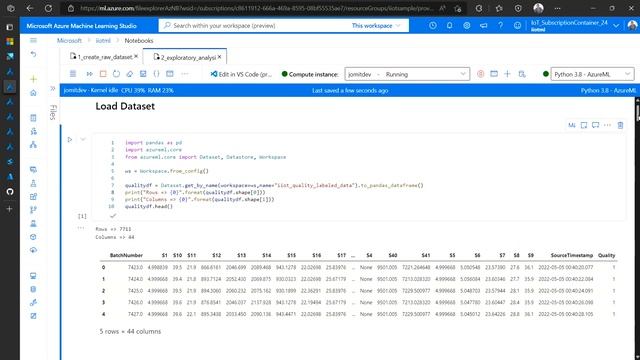
Task: Stop kernel with the red square icon
Action: (103, 74)
